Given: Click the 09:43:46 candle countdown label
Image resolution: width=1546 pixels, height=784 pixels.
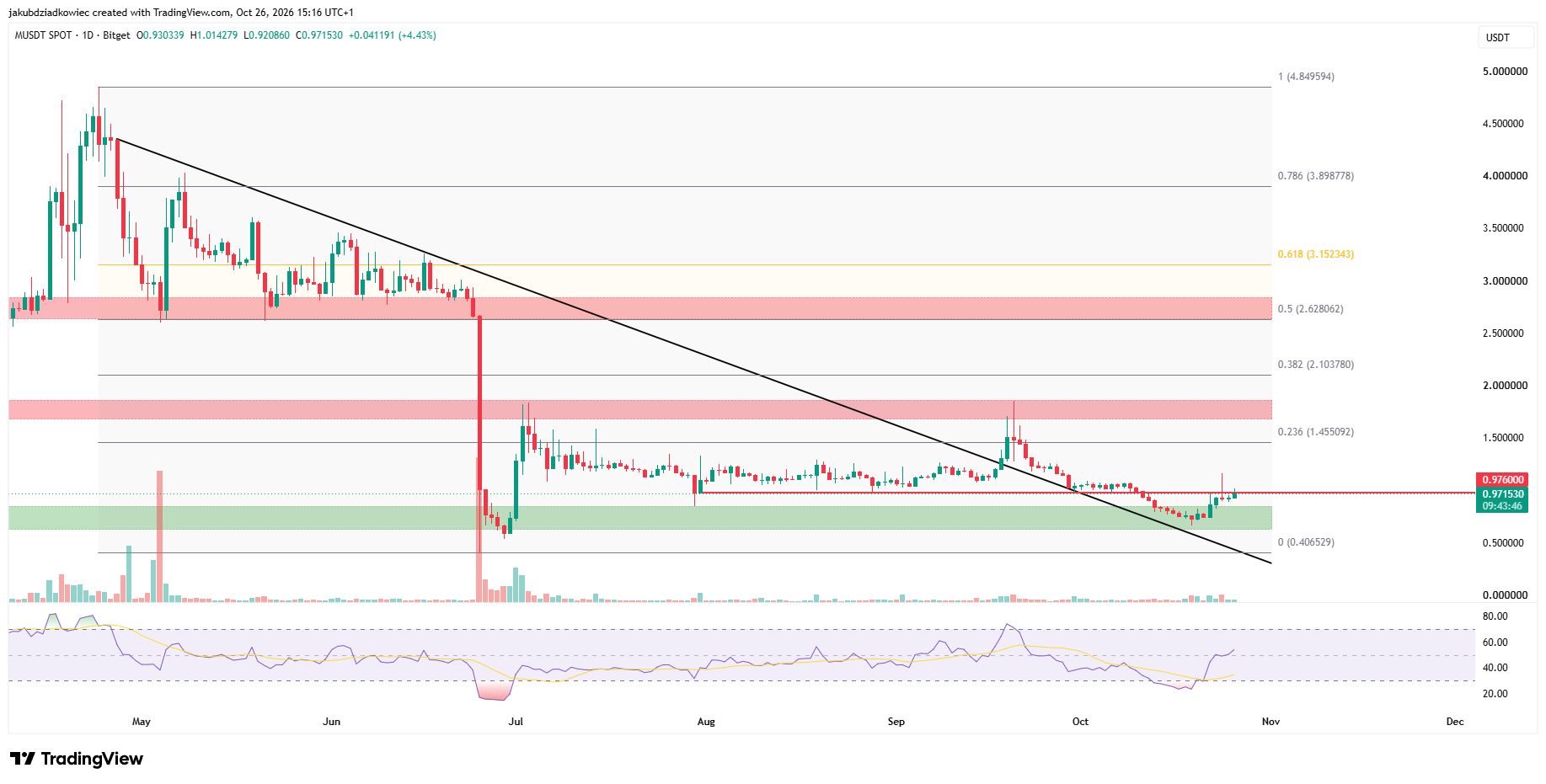Looking at the screenshot, I should (x=1503, y=507).
